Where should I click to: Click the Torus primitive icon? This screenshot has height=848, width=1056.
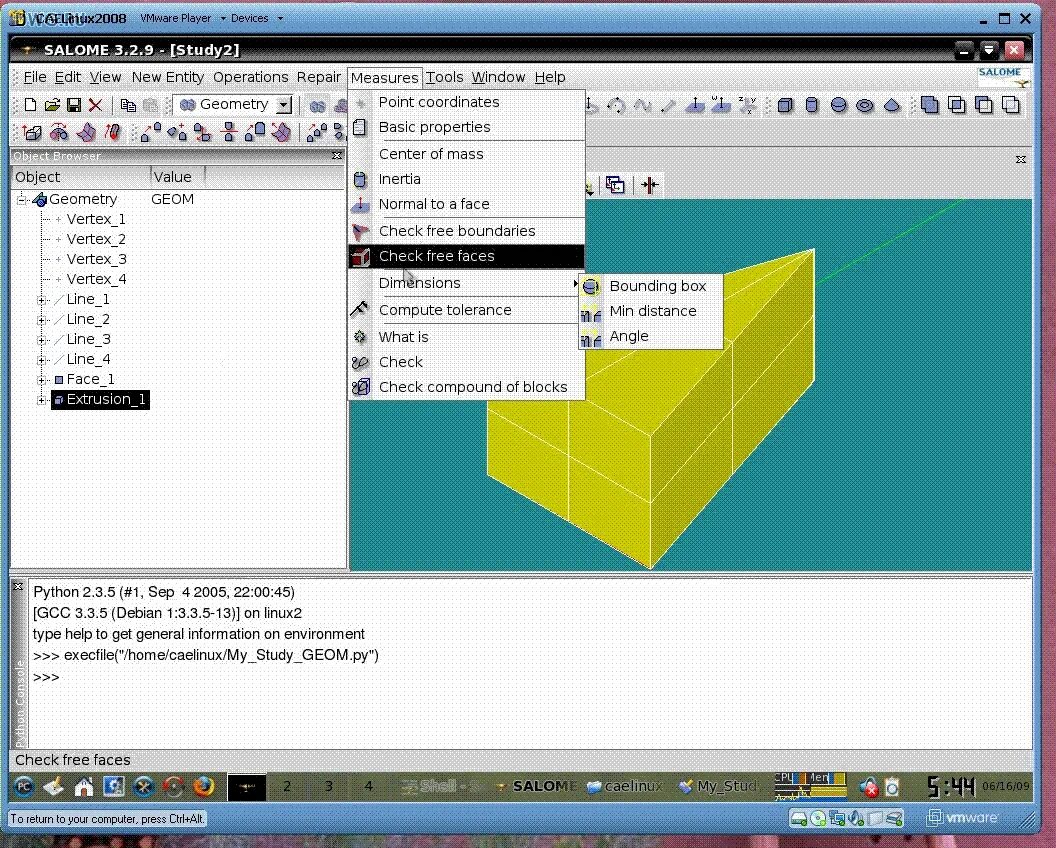(x=865, y=105)
